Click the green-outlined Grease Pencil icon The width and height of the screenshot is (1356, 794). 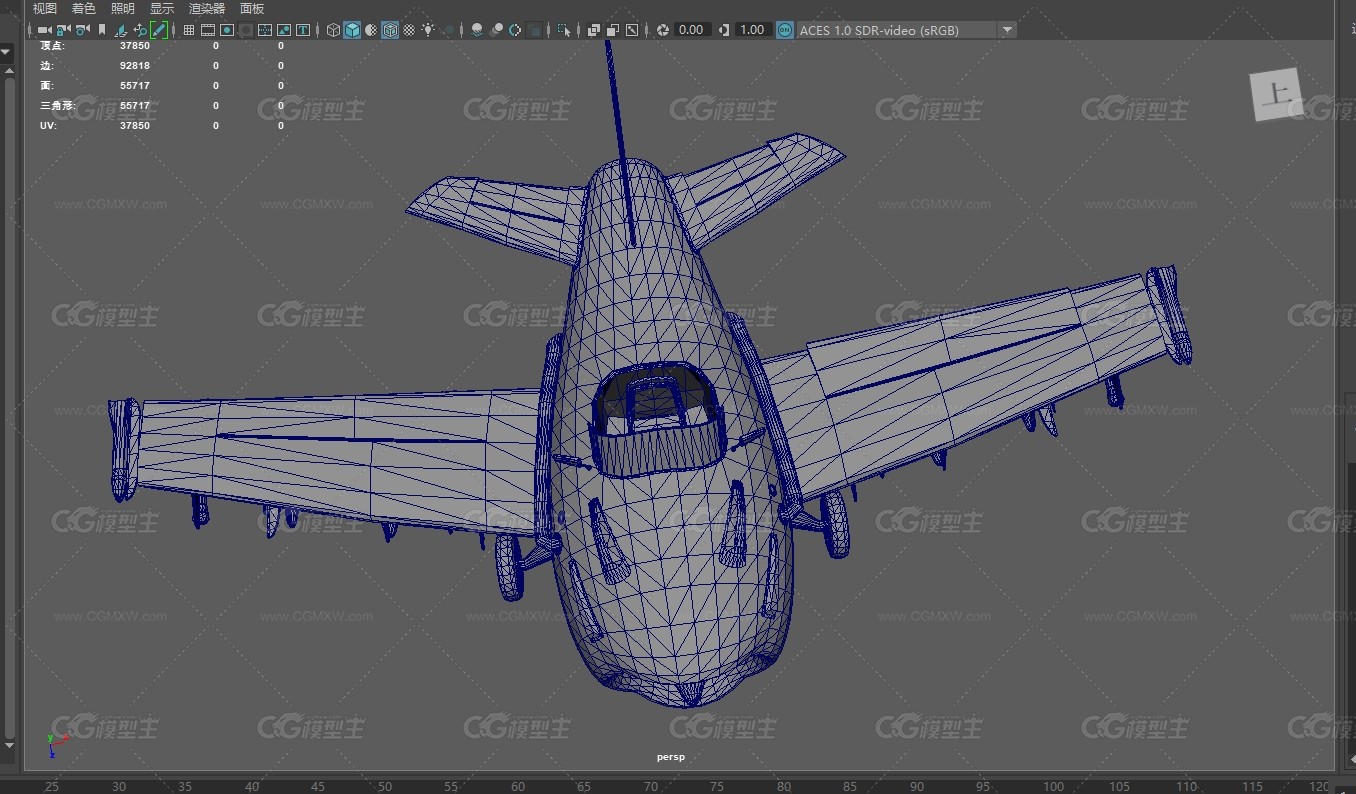(x=158, y=30)
